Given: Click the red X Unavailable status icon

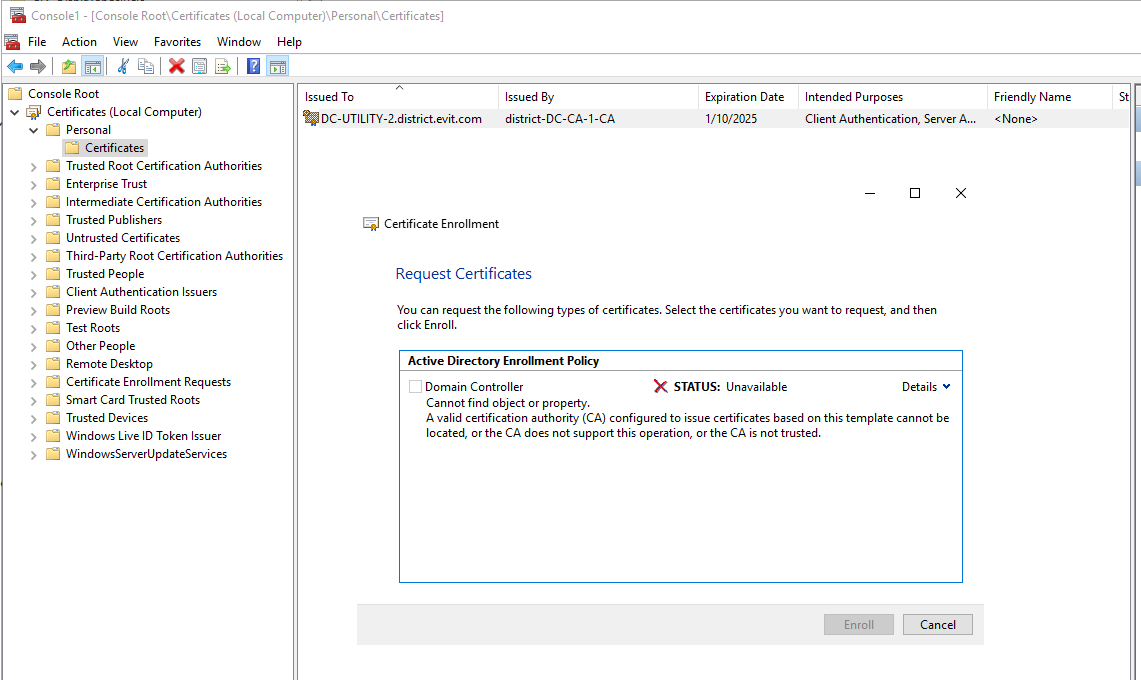Looking at the screenshot, I should pos(660,387).
